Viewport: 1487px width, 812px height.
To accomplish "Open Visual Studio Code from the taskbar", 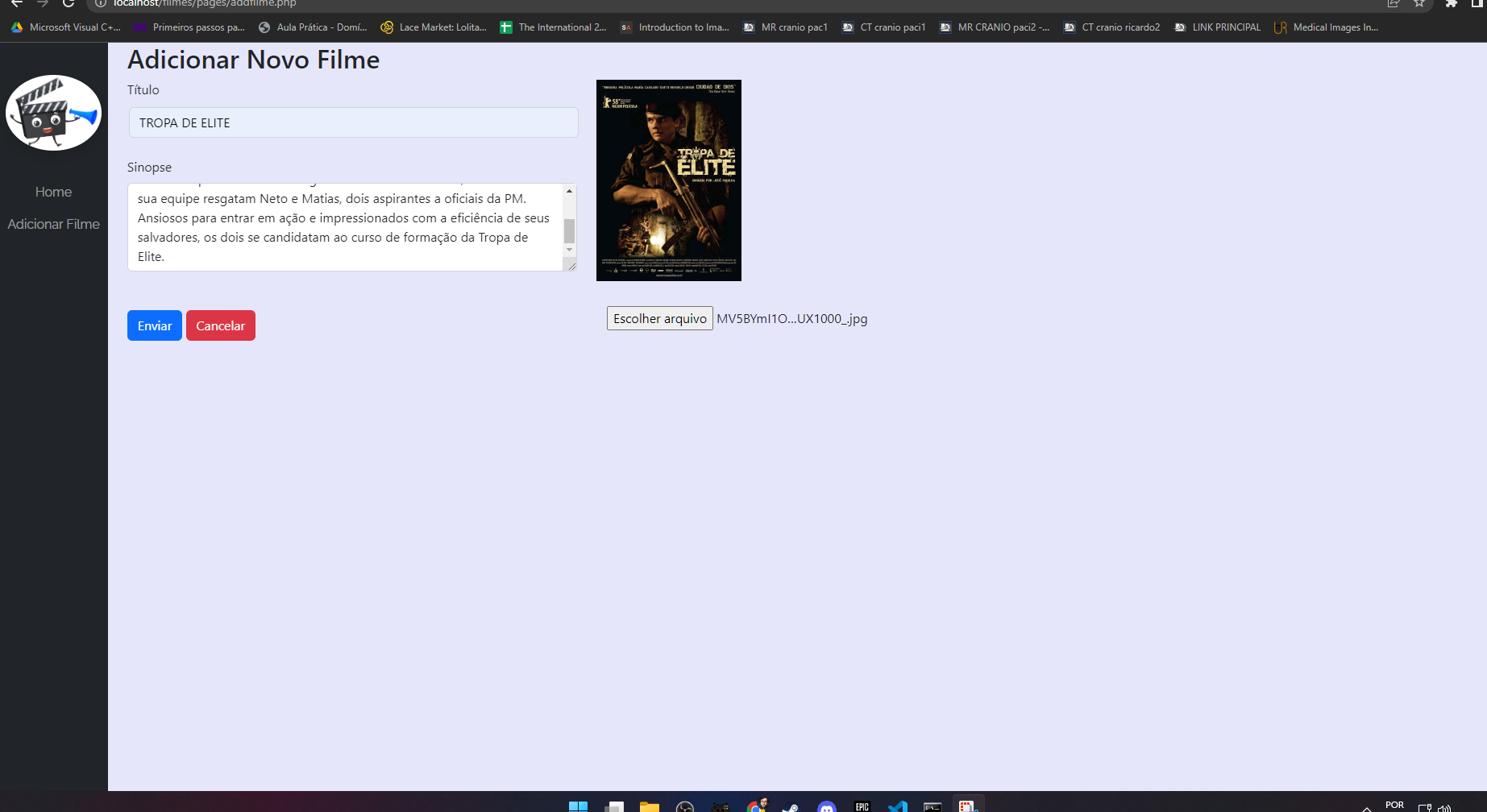I will 897,806.
